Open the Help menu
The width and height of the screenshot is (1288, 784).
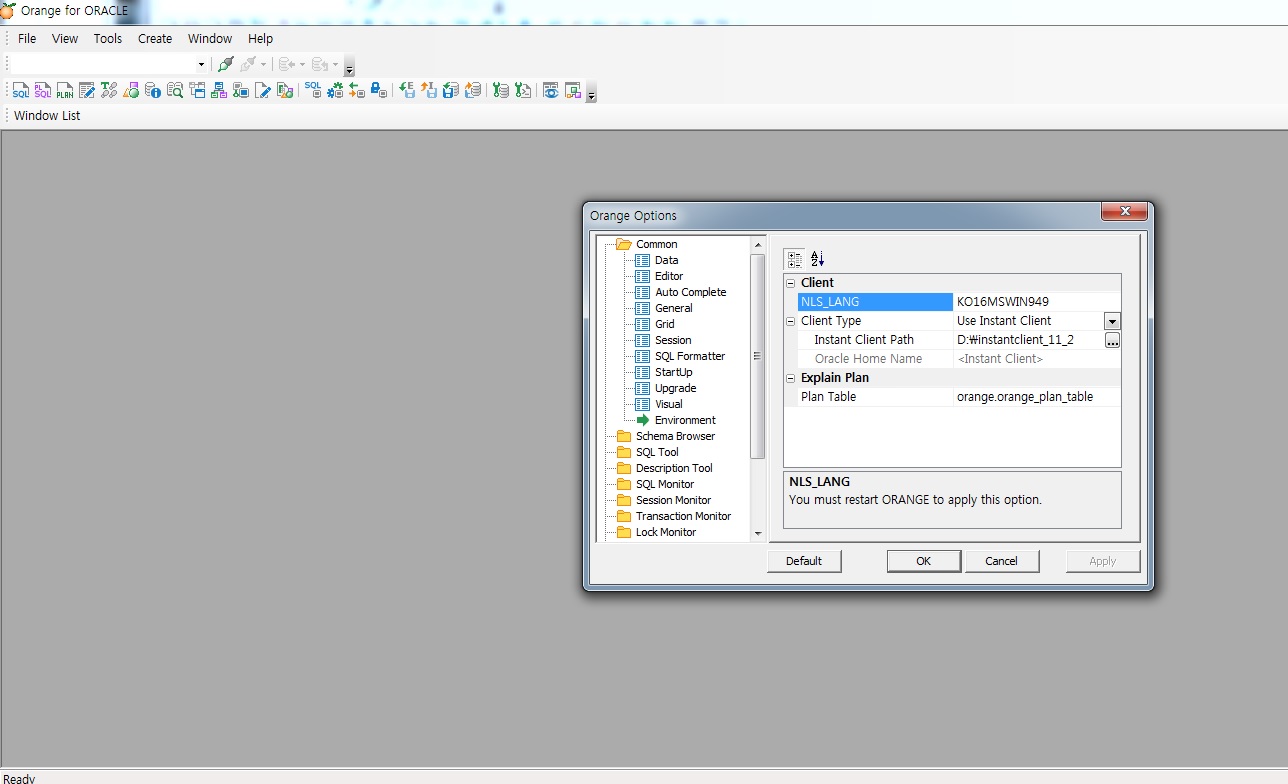coord(260,38)
